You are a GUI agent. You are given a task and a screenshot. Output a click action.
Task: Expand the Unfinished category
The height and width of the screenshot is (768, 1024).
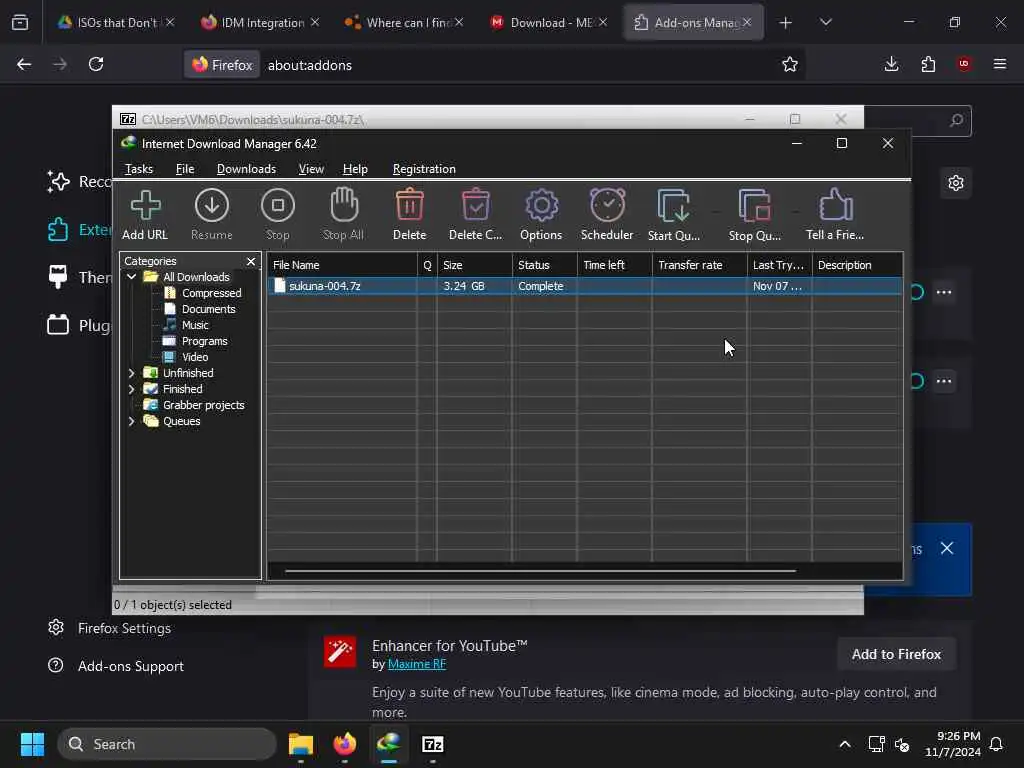131,373
